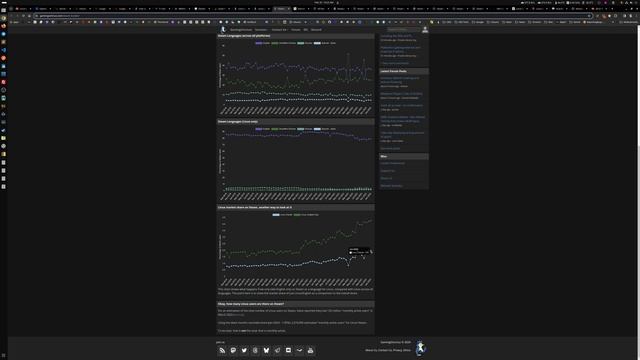Open Cookie Preferences under Misc
640x360 pixels.
pyautogui.click(x=393, y=163)
